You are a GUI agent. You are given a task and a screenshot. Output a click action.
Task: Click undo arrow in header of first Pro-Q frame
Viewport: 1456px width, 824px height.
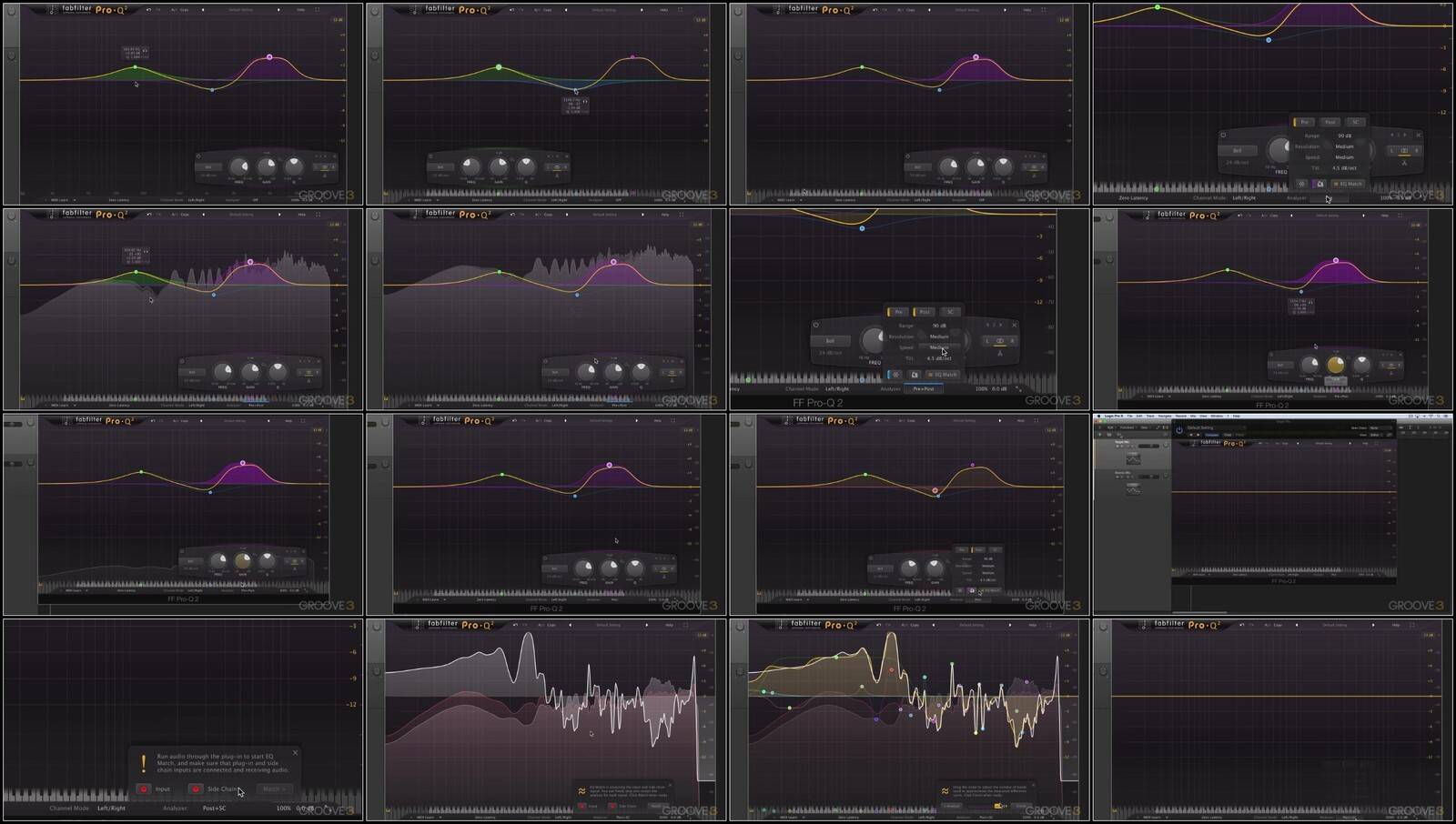click(149, 10)
